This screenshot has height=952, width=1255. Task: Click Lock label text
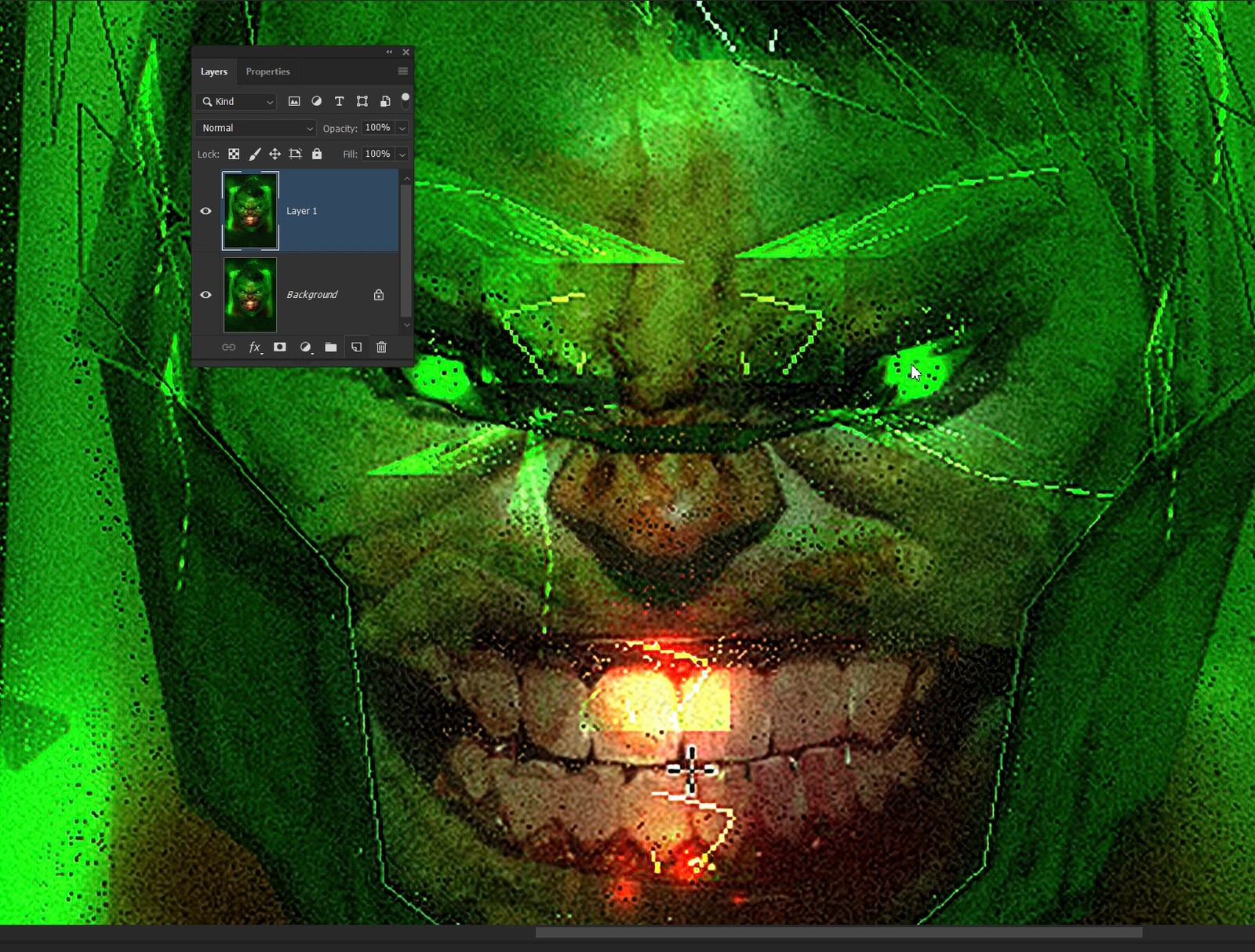coord(208,154)
